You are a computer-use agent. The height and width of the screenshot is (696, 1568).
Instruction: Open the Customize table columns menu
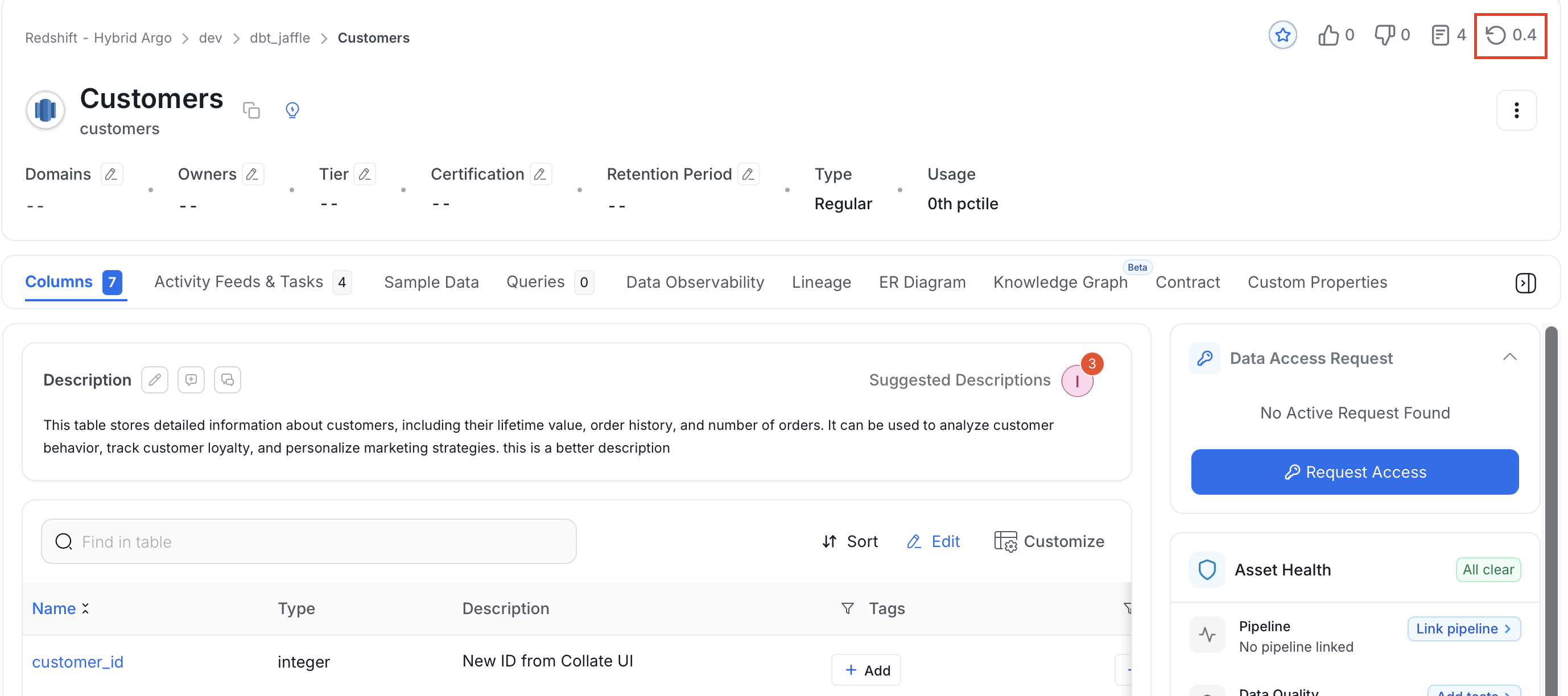(1049, 541)
